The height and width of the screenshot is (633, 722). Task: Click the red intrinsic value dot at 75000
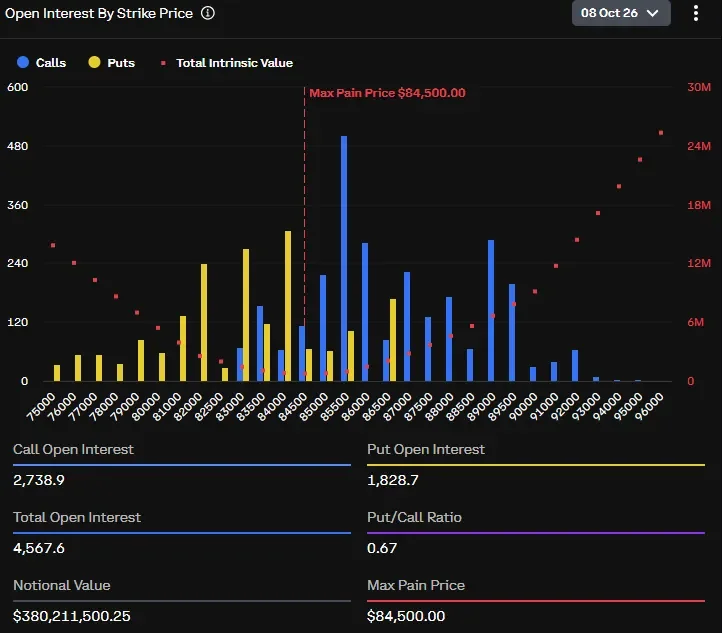coord(53,245)
